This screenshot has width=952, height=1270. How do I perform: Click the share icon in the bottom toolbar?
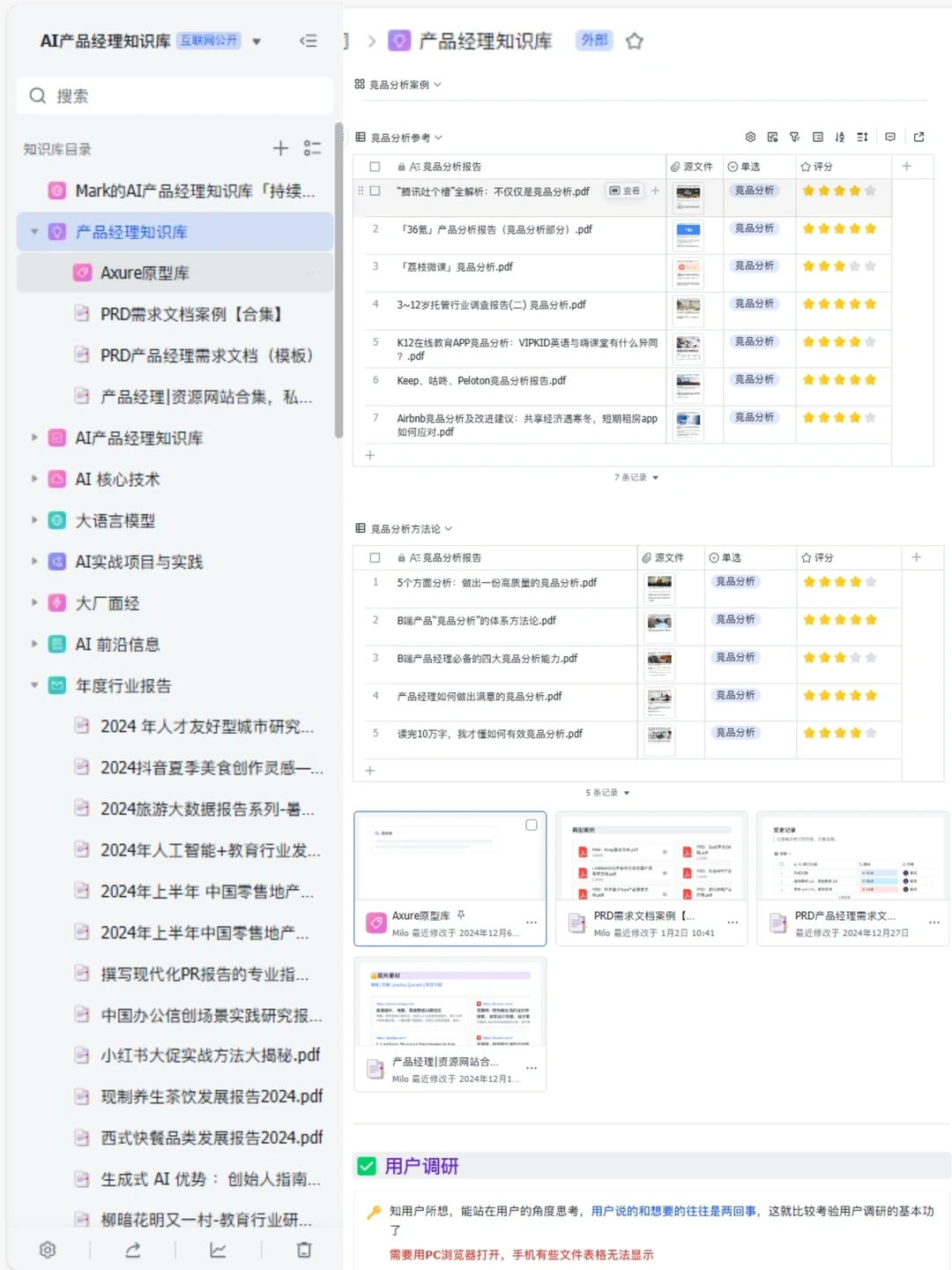tap(132, 1250)
